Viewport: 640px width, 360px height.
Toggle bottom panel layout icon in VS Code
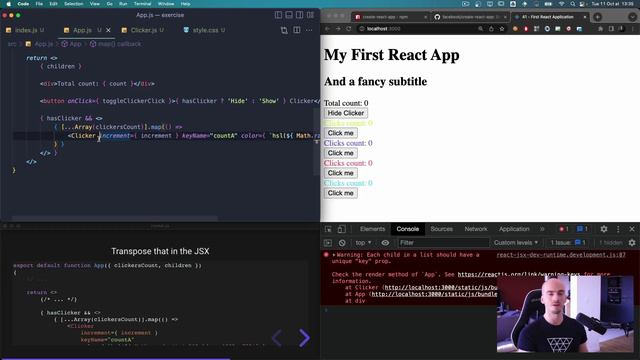(289, 15)
